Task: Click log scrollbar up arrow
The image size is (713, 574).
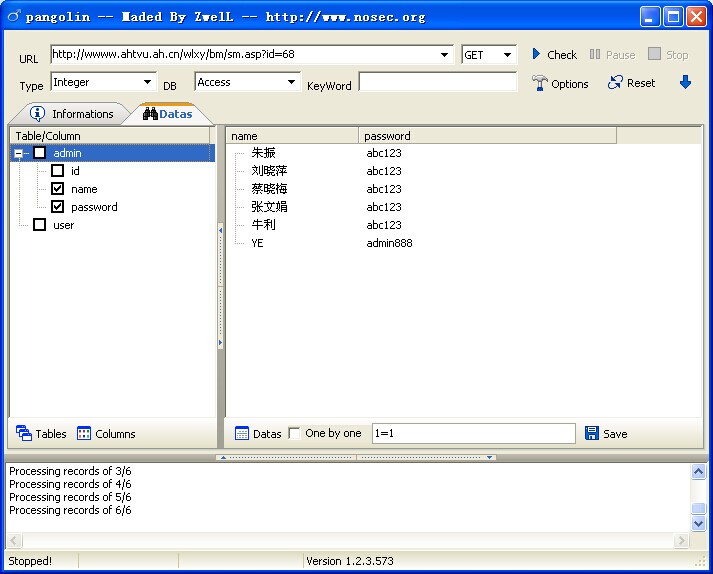Action: 698,471
